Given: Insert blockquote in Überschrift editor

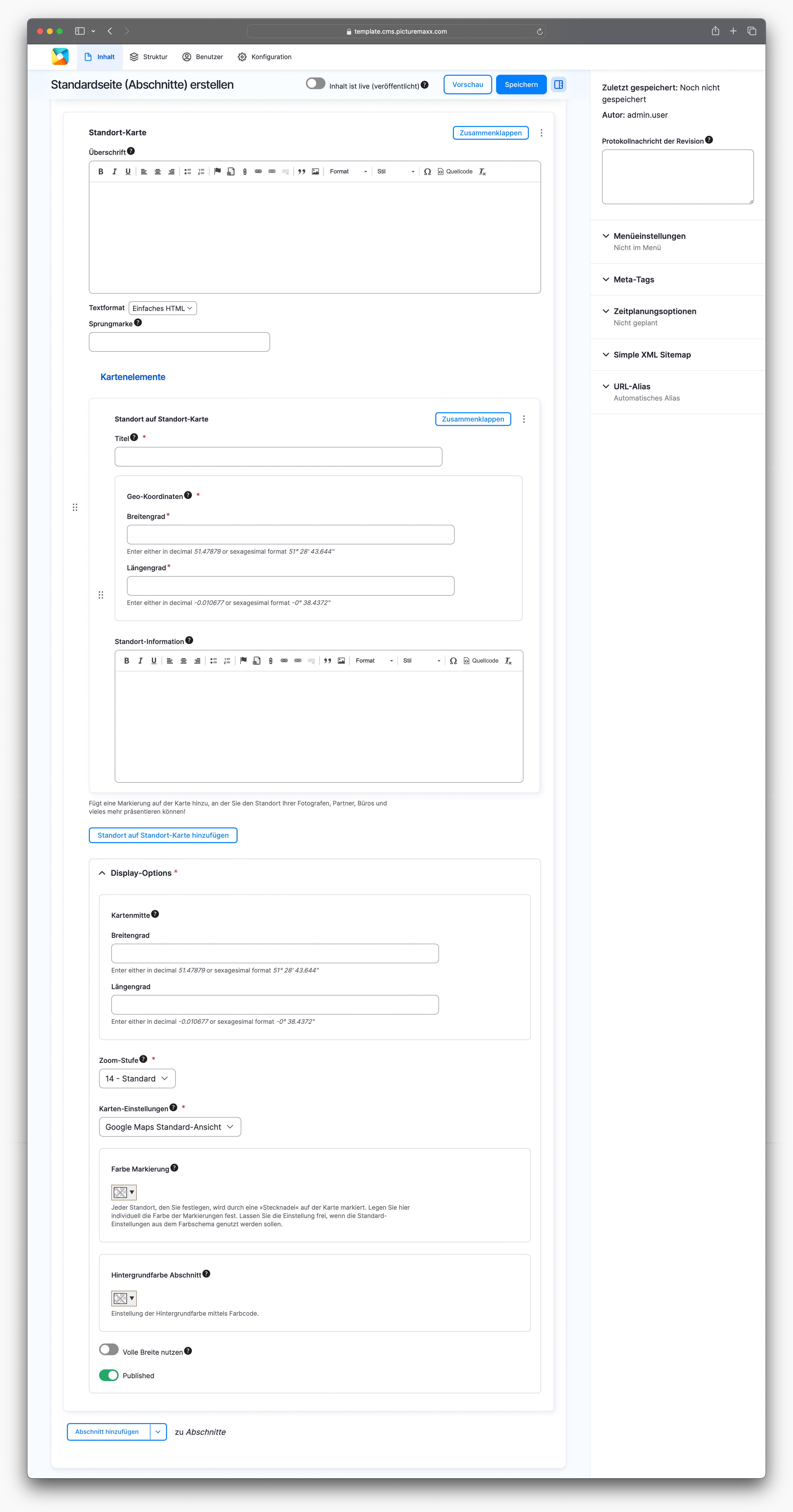Looking at the screenshot, I should pyautogui.click(x=302, y=171).
